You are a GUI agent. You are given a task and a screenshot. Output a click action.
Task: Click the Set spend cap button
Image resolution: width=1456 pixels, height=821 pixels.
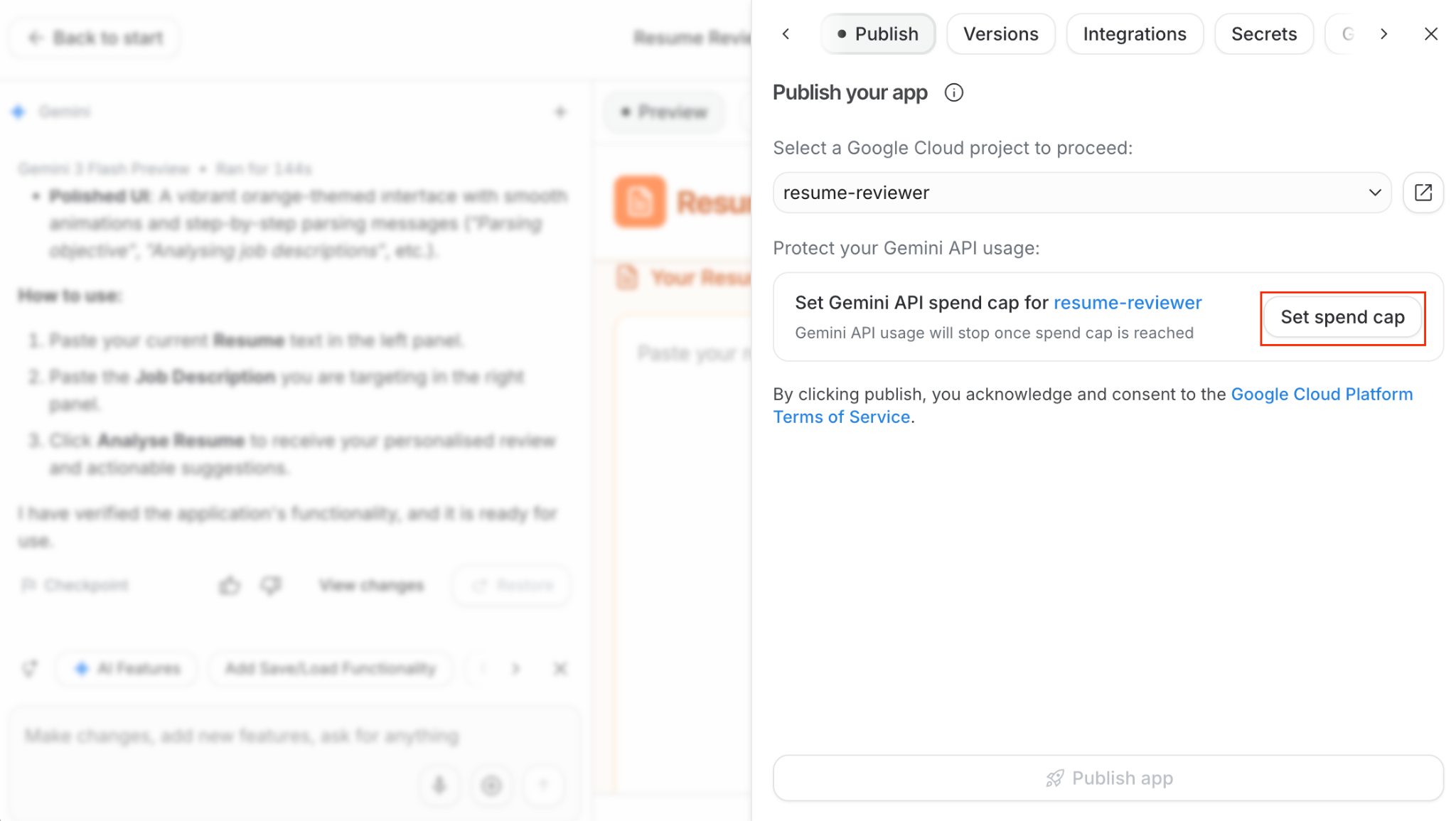pyautogui.click(x=1342, y=317)
